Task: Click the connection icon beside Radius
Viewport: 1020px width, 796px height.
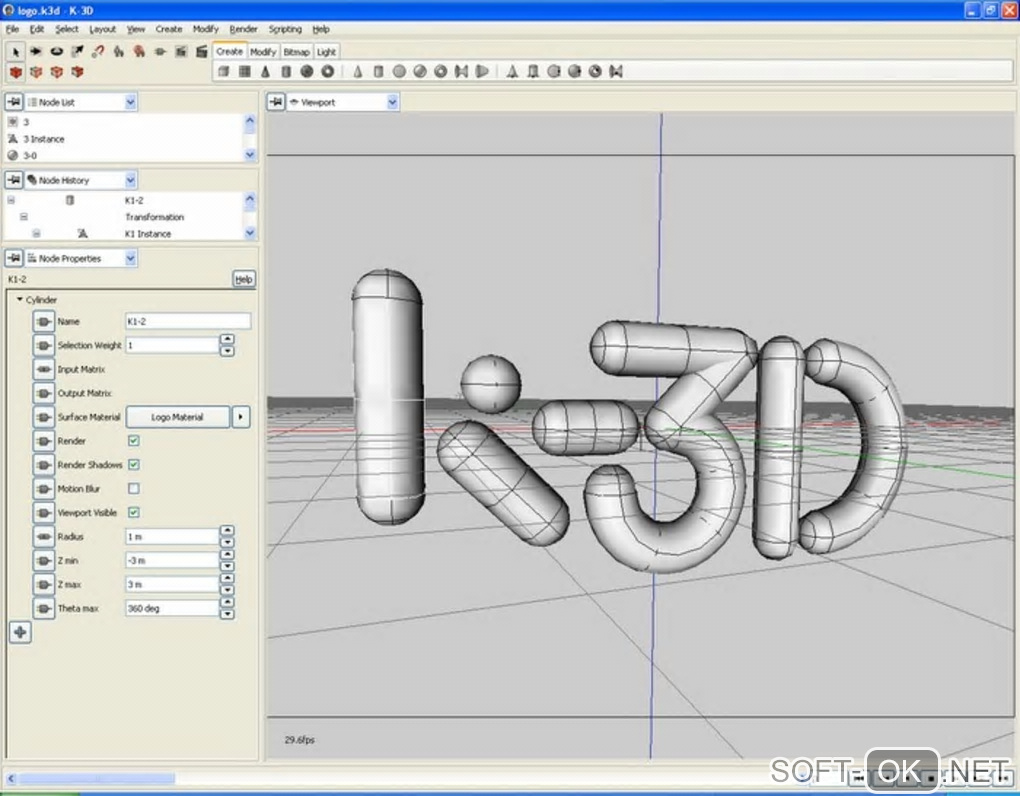Action: pos(43,537)
